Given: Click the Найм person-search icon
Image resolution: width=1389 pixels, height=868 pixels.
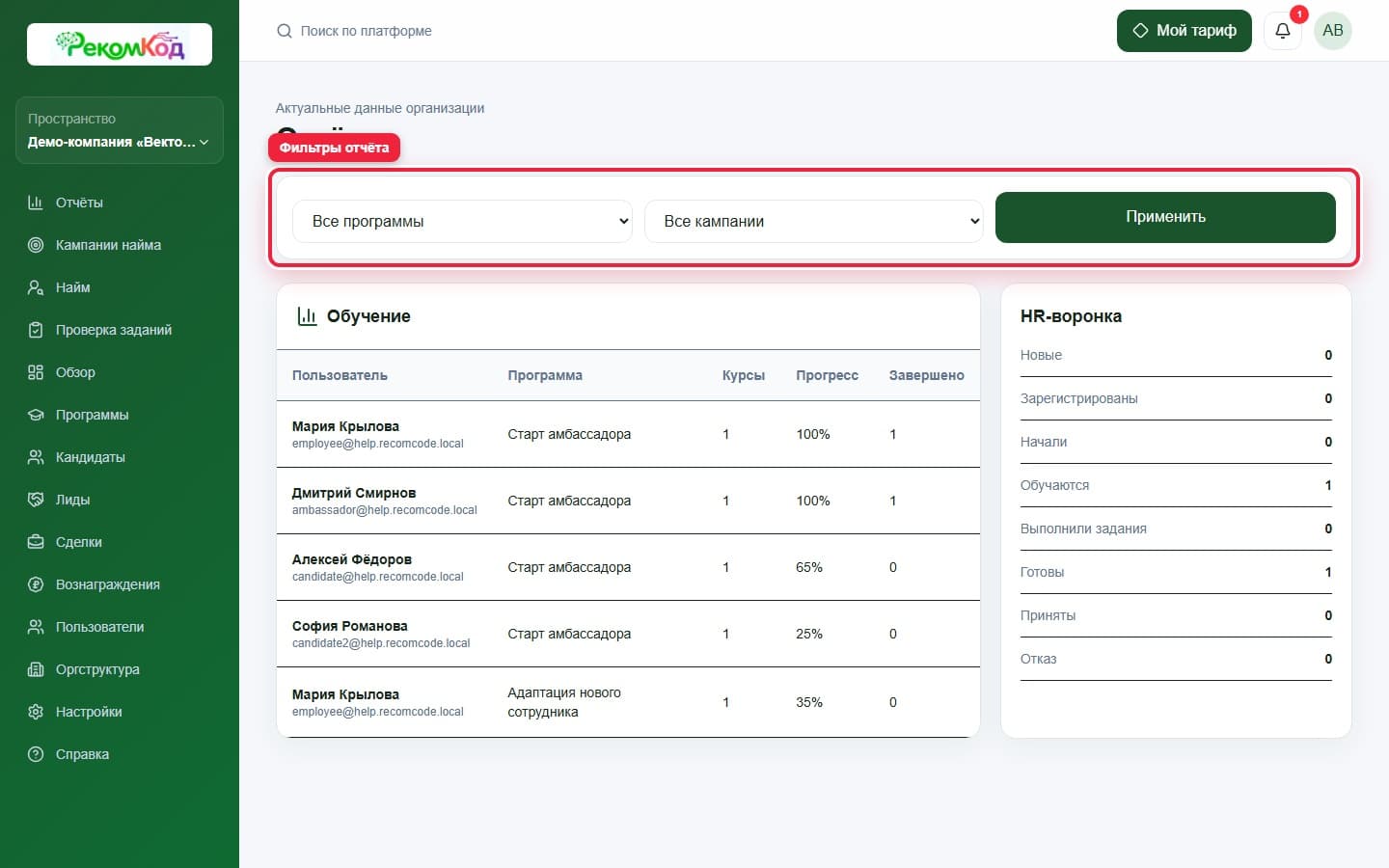Looking at the screenshot, I should click(36, 287).
